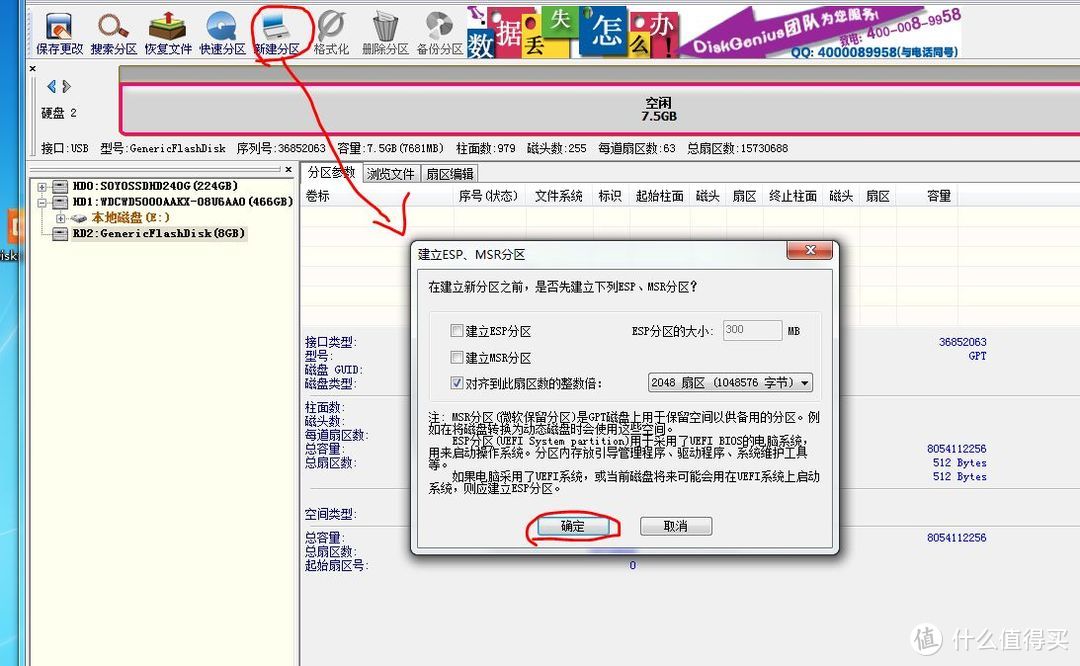
Task: Check the 建立MSR分区 option
Action: pos(455,357)
